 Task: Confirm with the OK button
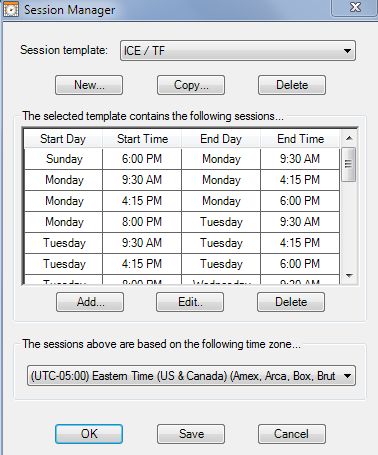89,434
